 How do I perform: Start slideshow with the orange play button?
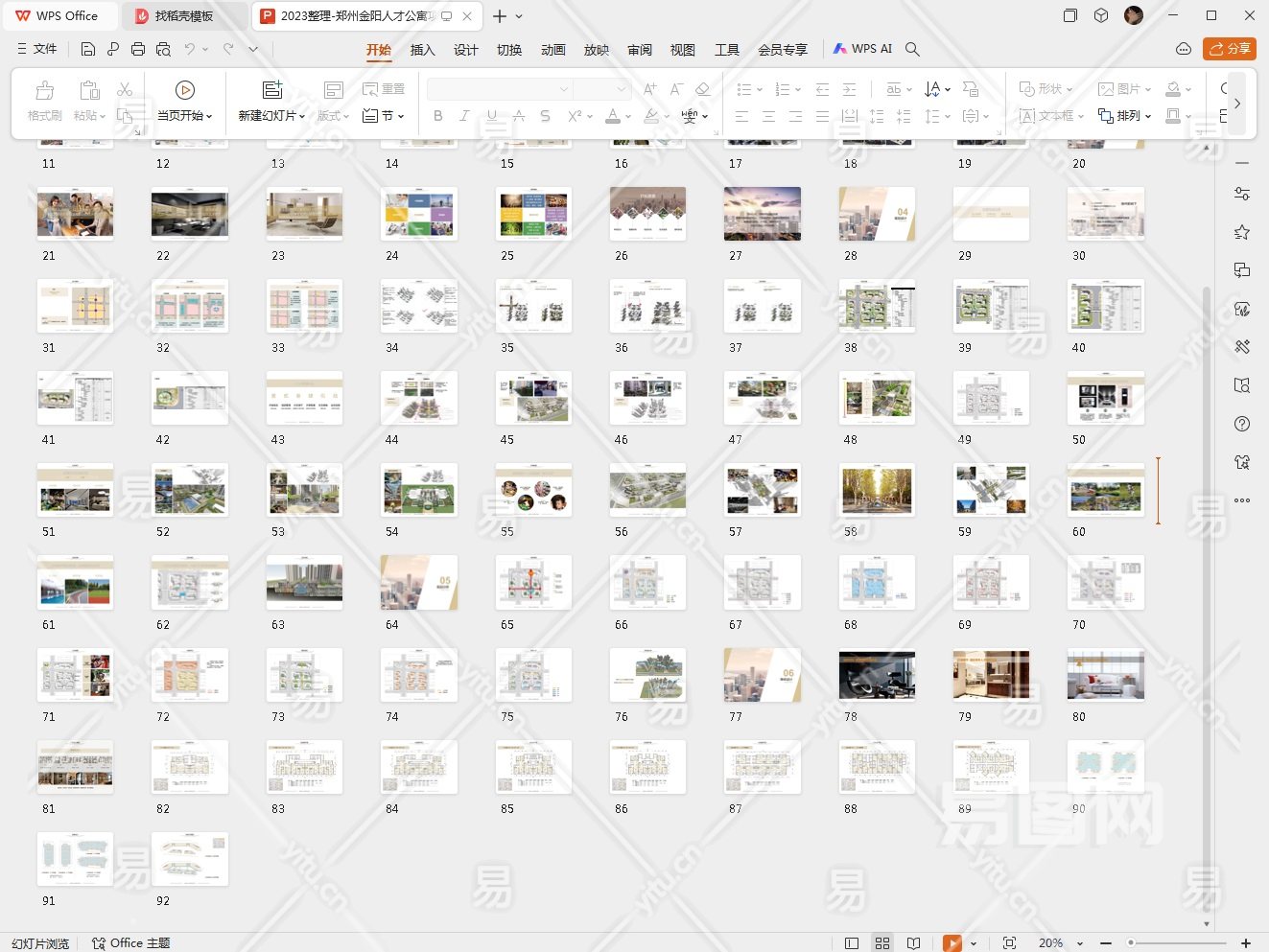952,943
